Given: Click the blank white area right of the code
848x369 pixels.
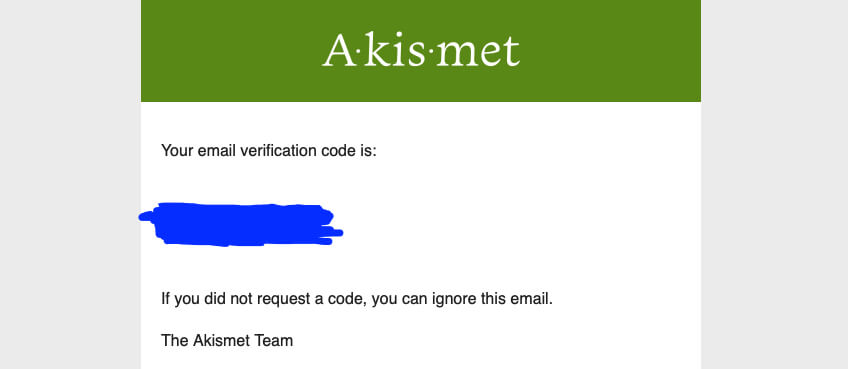Looking at the screenshot, I should 519,224.
